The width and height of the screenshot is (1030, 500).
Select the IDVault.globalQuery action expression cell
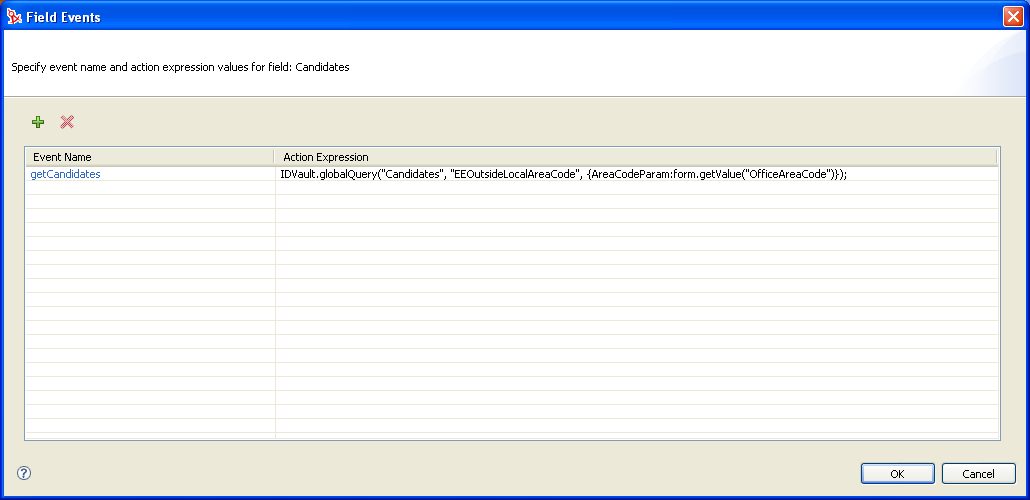(x=637, y=174)
